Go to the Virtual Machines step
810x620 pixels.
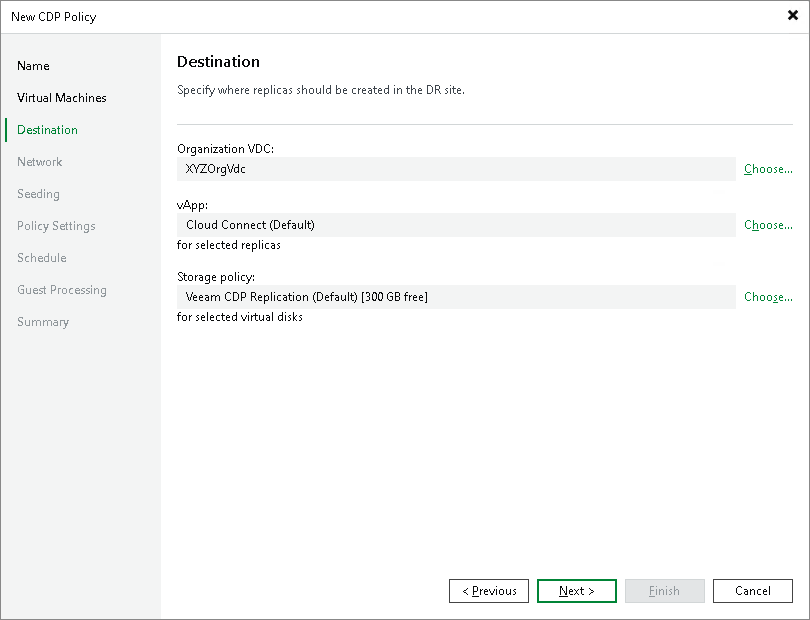point(62,97)
